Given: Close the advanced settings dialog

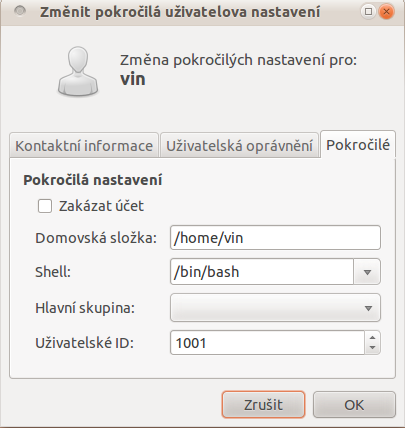Looking at the screenshot, I should pyautogui.click(x=387, y=12).
